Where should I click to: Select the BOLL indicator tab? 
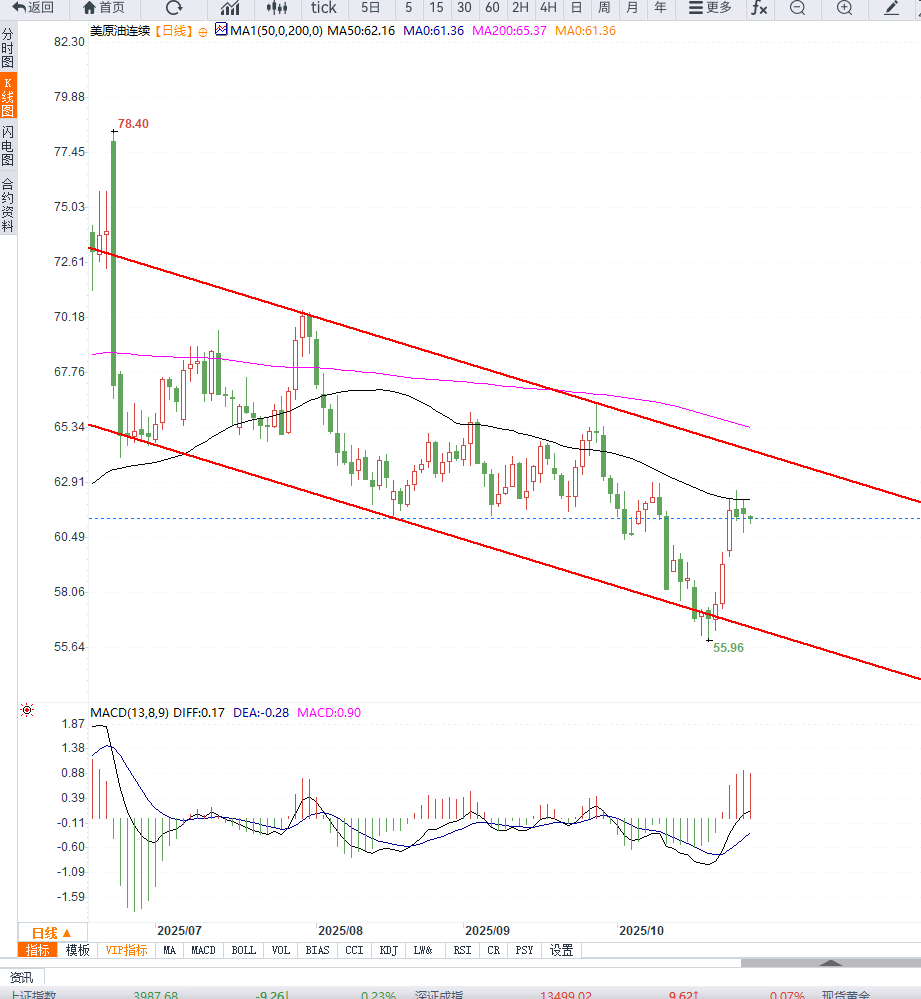(x=243, y=950)
